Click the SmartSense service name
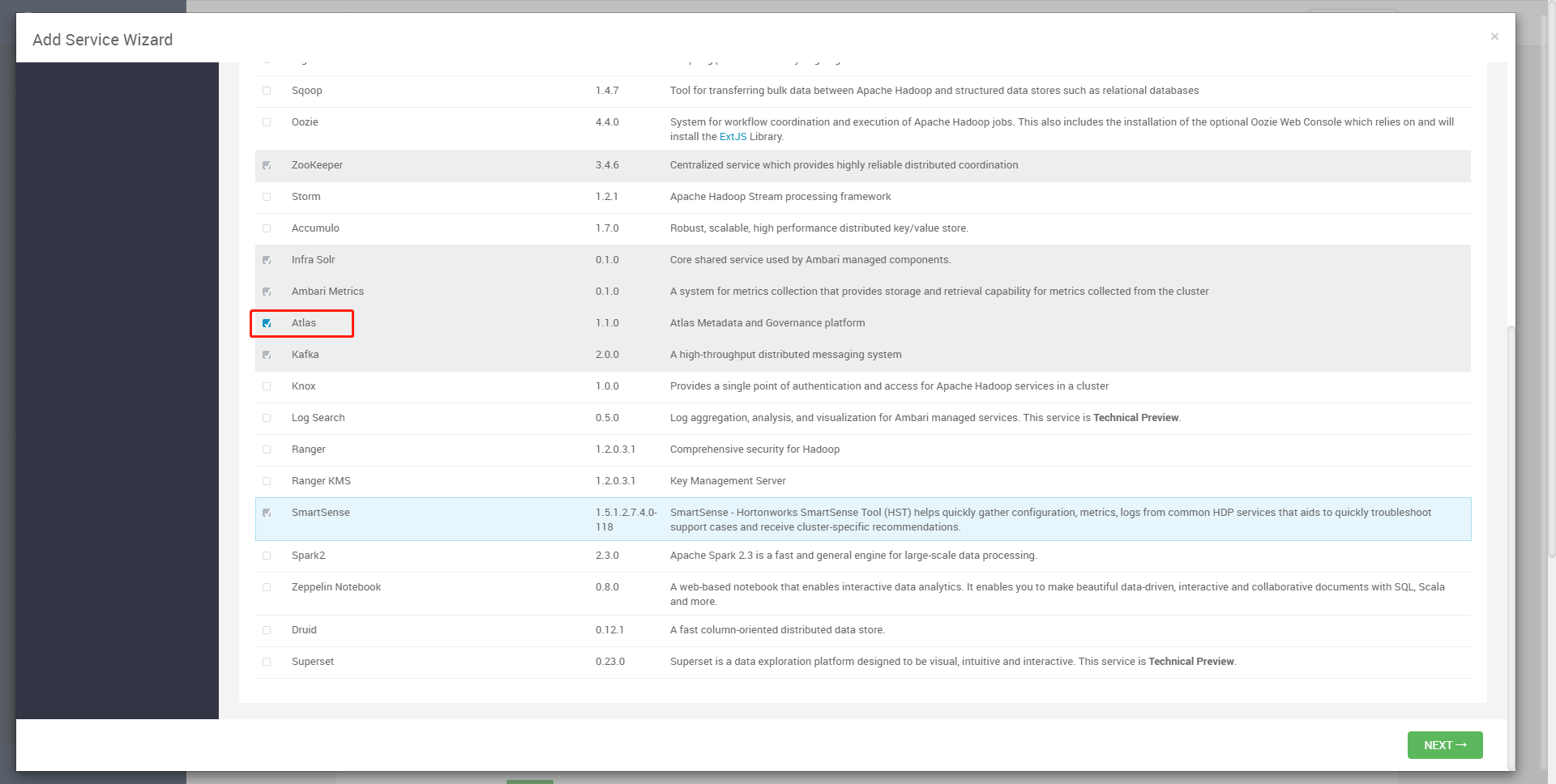Screen dimensions: 1556x784 (321, 513)
